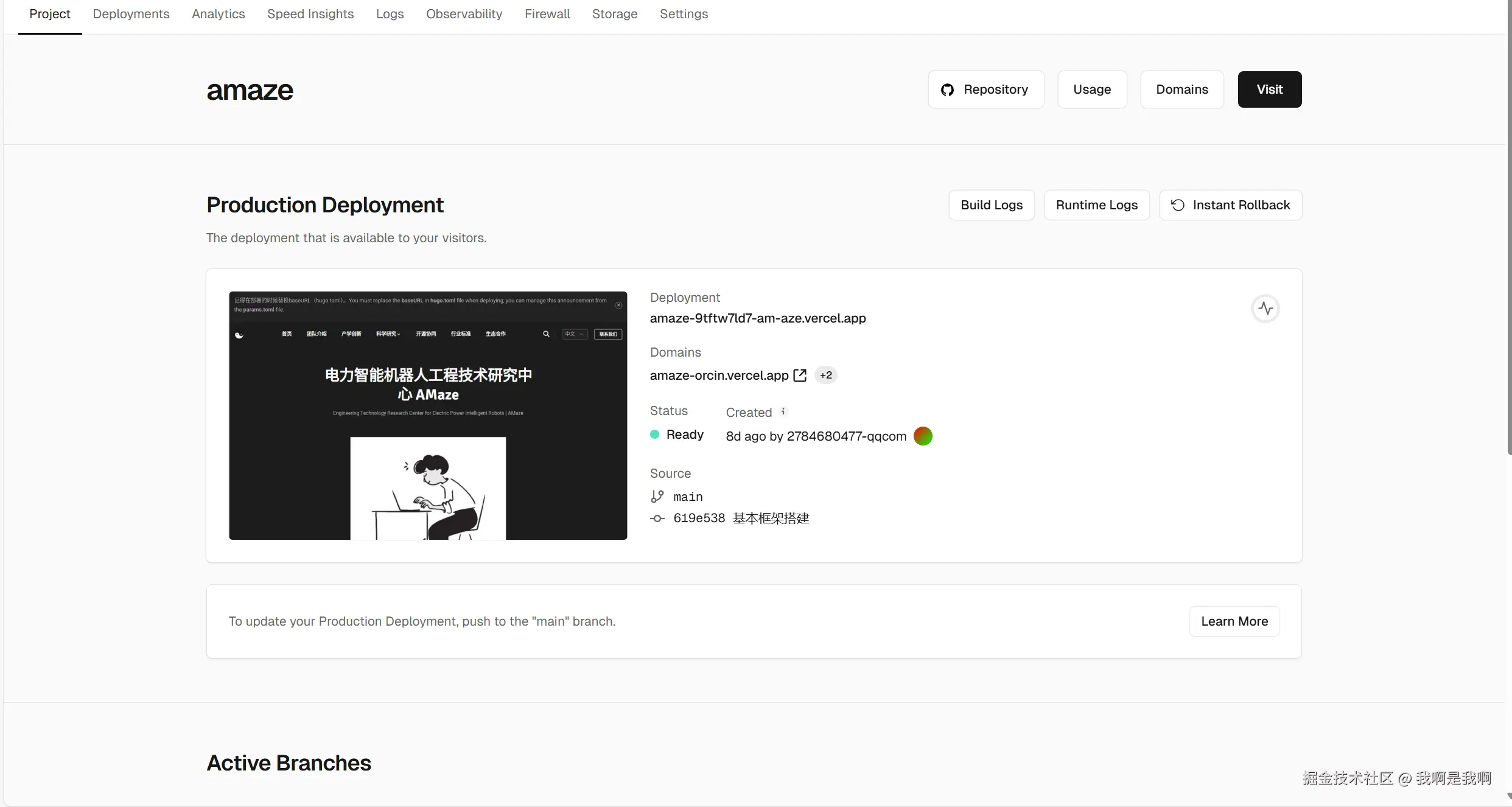Open the amaze-9tftw7ld7 deployment URL link

(x=757, y=318)
